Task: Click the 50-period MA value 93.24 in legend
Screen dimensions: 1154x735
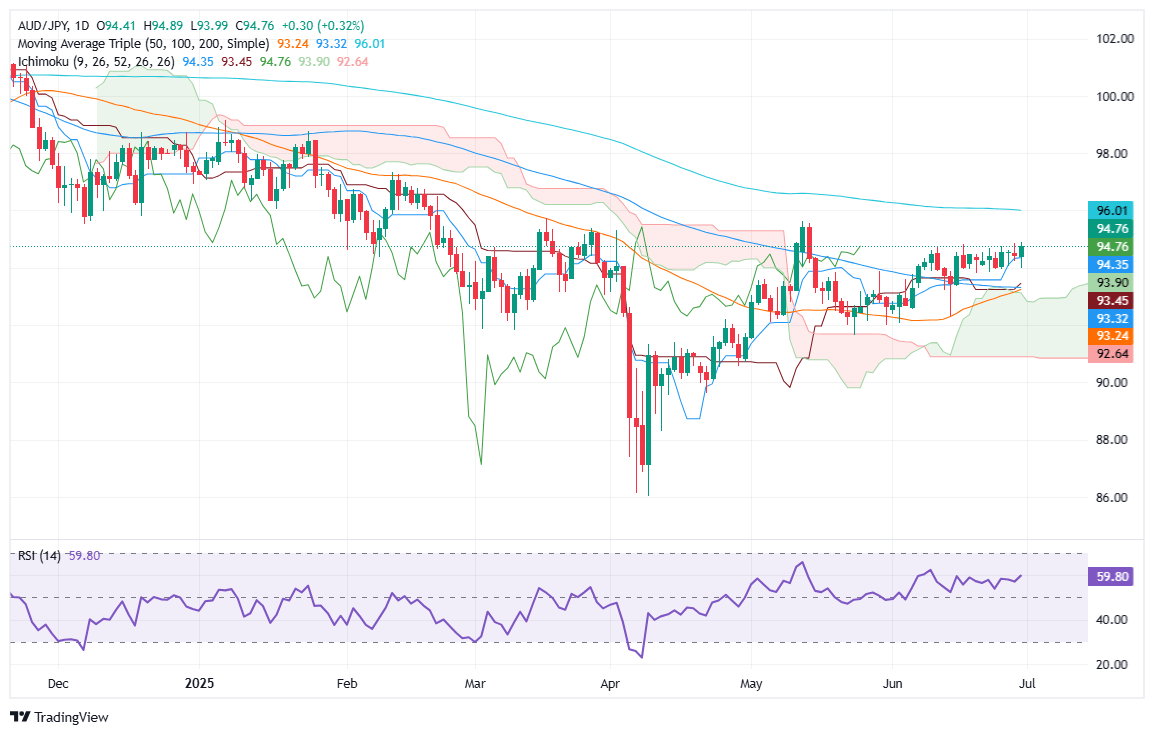Action: [x=293, y=44]
